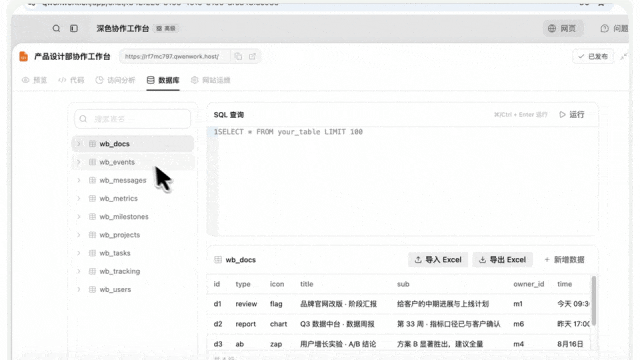Viewport: 640px width, 360px height.
Task: Select the wb_projects table
Action: point(133,235)
